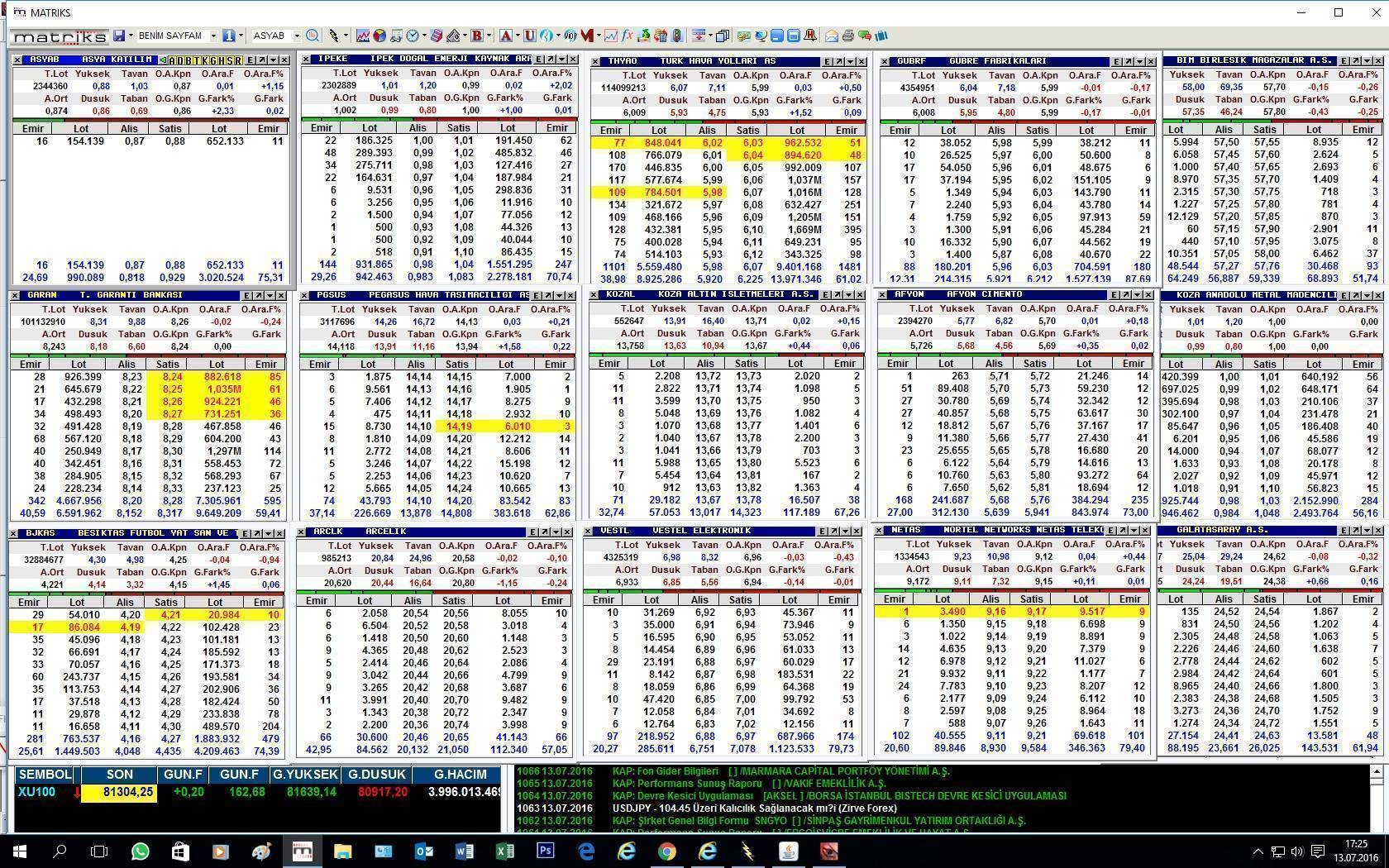
Task: Click the news list scrollbar up arrow
Action: tap(1376, 771)
